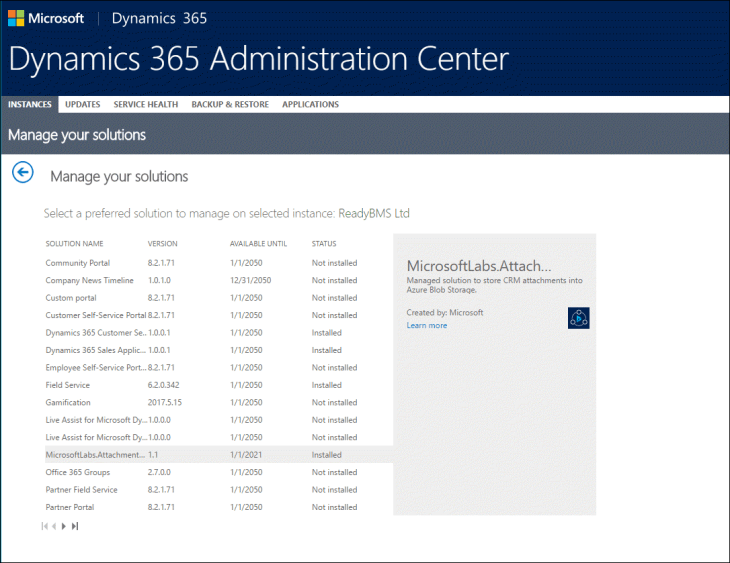This screenshot has height=563, width=730.
Task: Click the Version column header
Action: [x=162, y=244]
